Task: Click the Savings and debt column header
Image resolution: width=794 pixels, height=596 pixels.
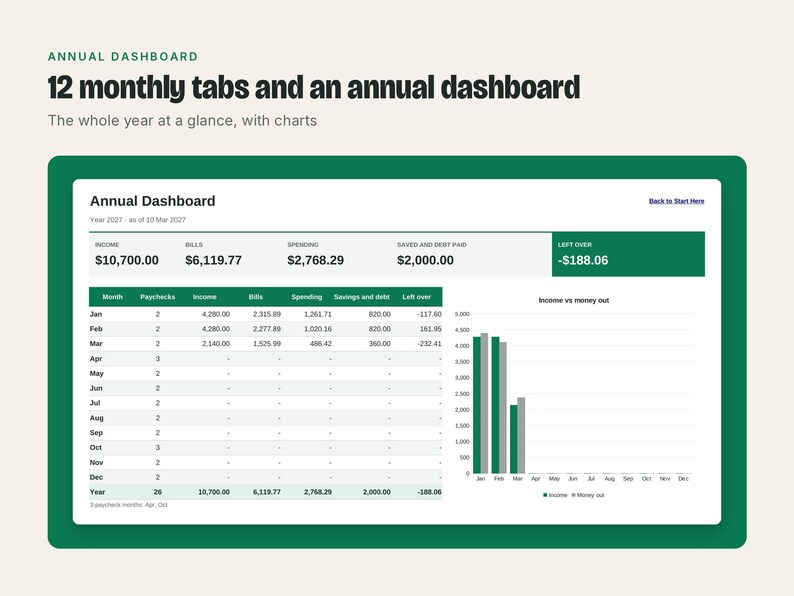Action: click(x=362, y=297)
